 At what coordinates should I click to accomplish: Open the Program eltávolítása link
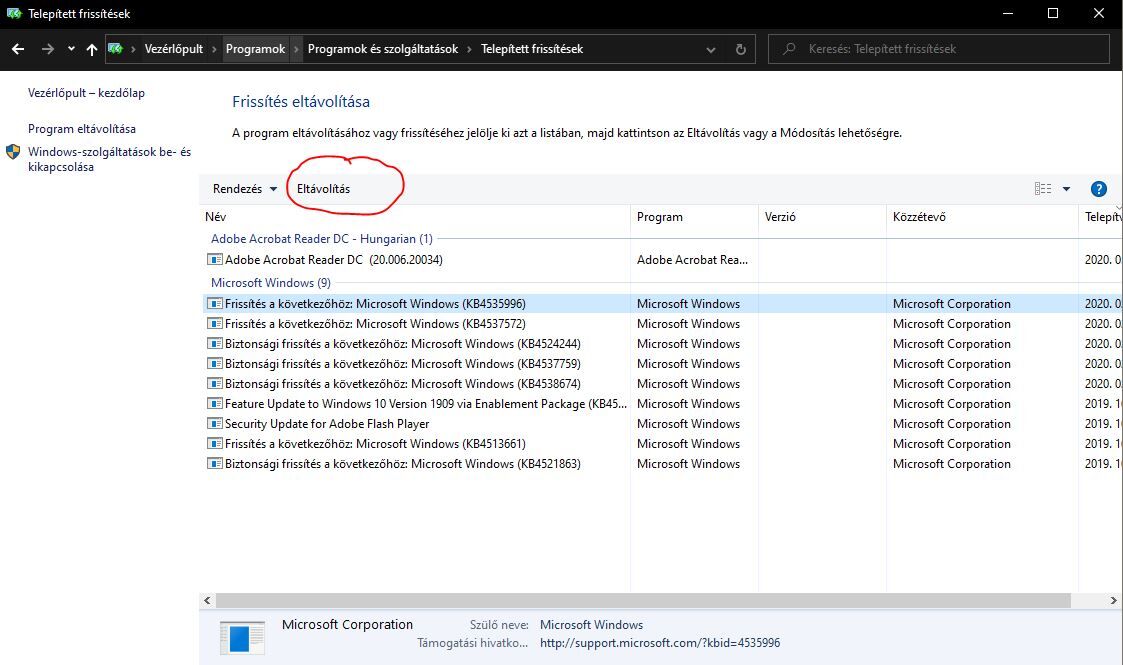(82, 129)
